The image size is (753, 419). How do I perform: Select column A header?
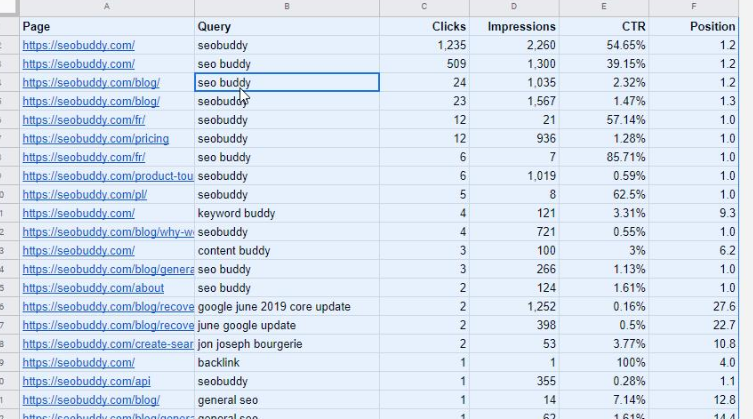[x=107, y=7]
